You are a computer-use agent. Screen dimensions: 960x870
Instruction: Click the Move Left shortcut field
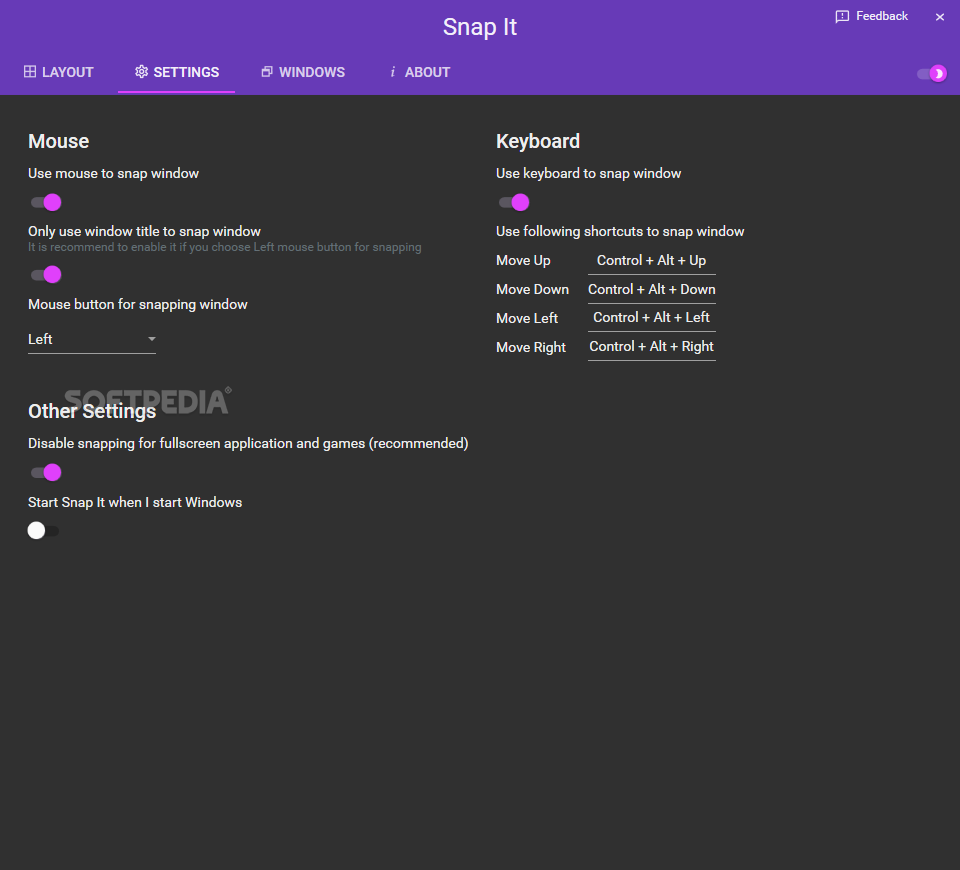click(651, 318)
